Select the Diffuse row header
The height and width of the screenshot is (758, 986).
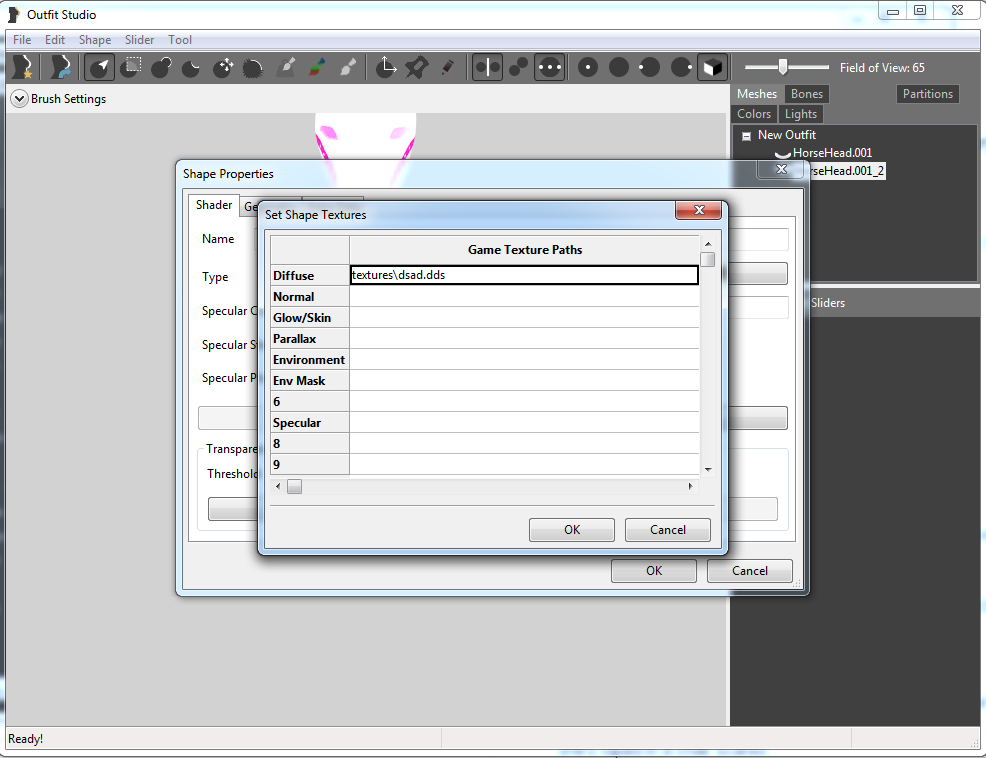pos(310,276)
